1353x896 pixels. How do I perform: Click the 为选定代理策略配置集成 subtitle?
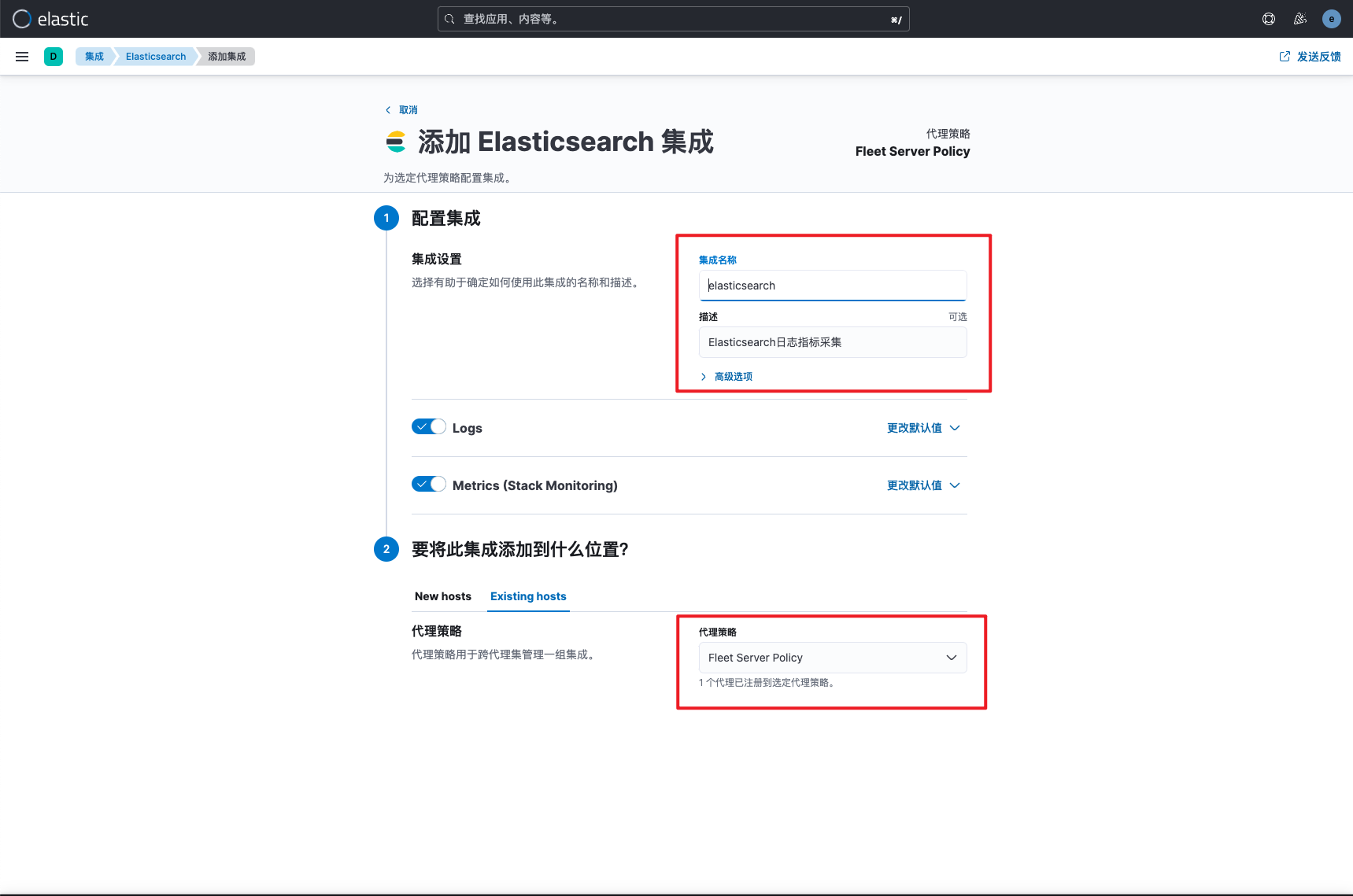[x=449, y=178]
